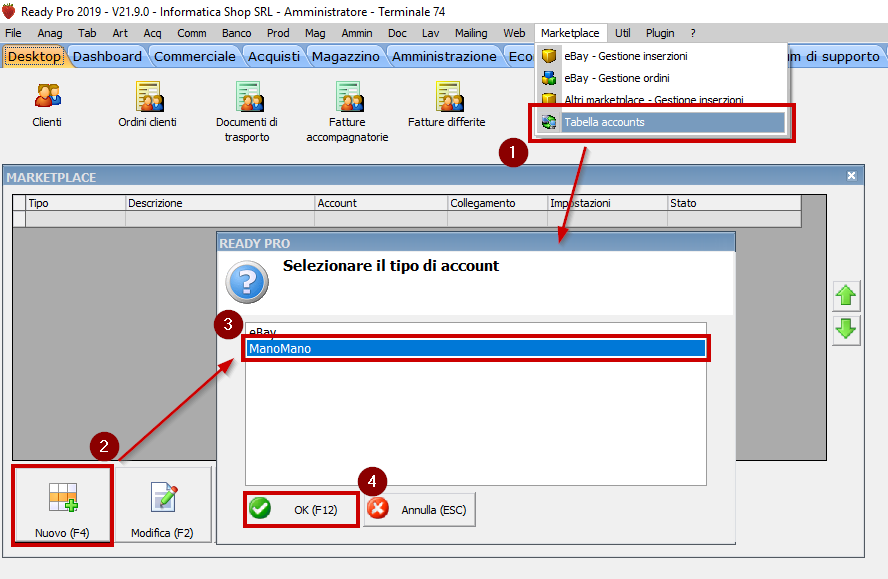Select Tabella accounts menu entry
This screenshot has height=579, width=888.
point(660,122)
